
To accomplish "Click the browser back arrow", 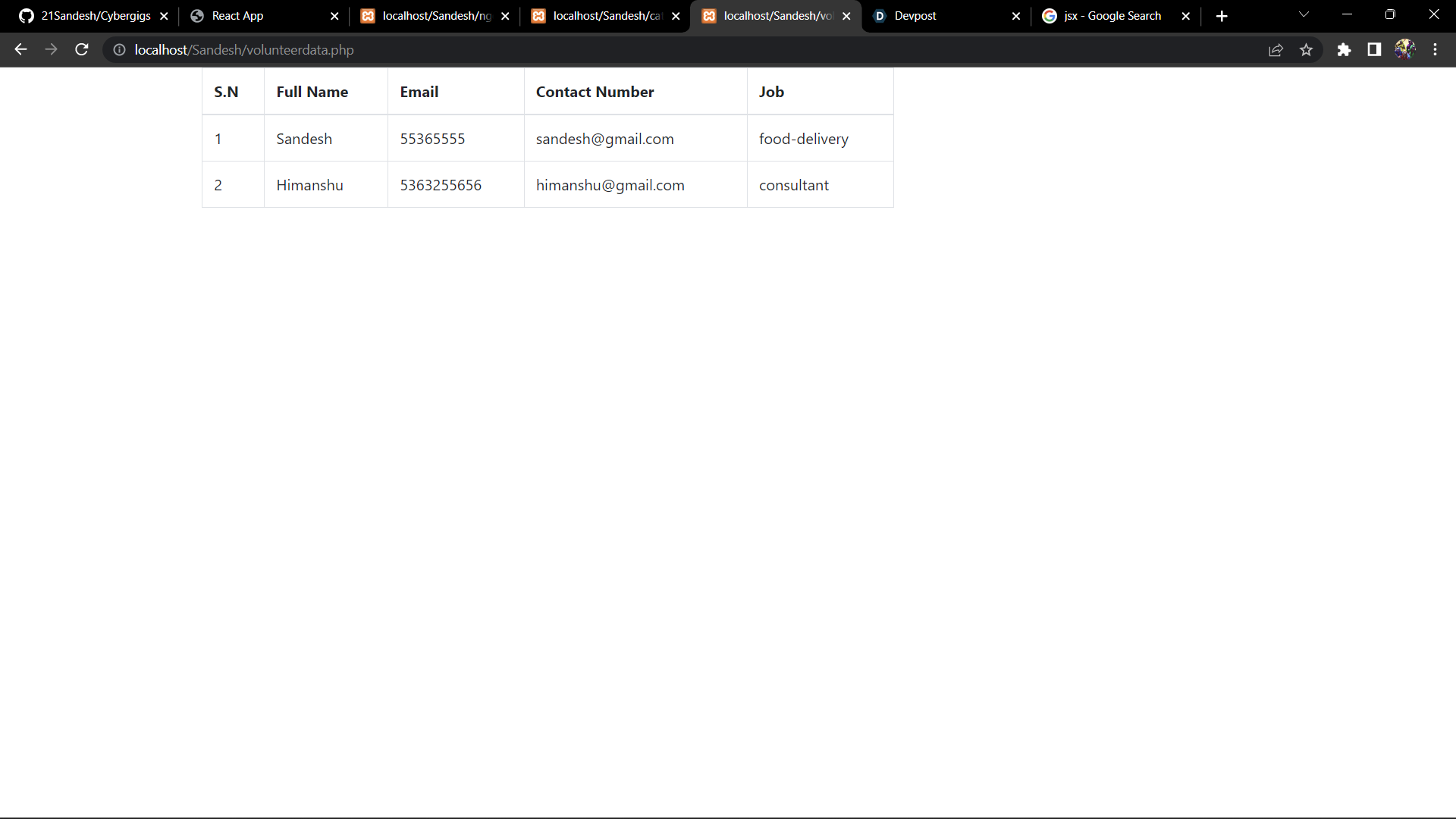I will pos(20,50).
